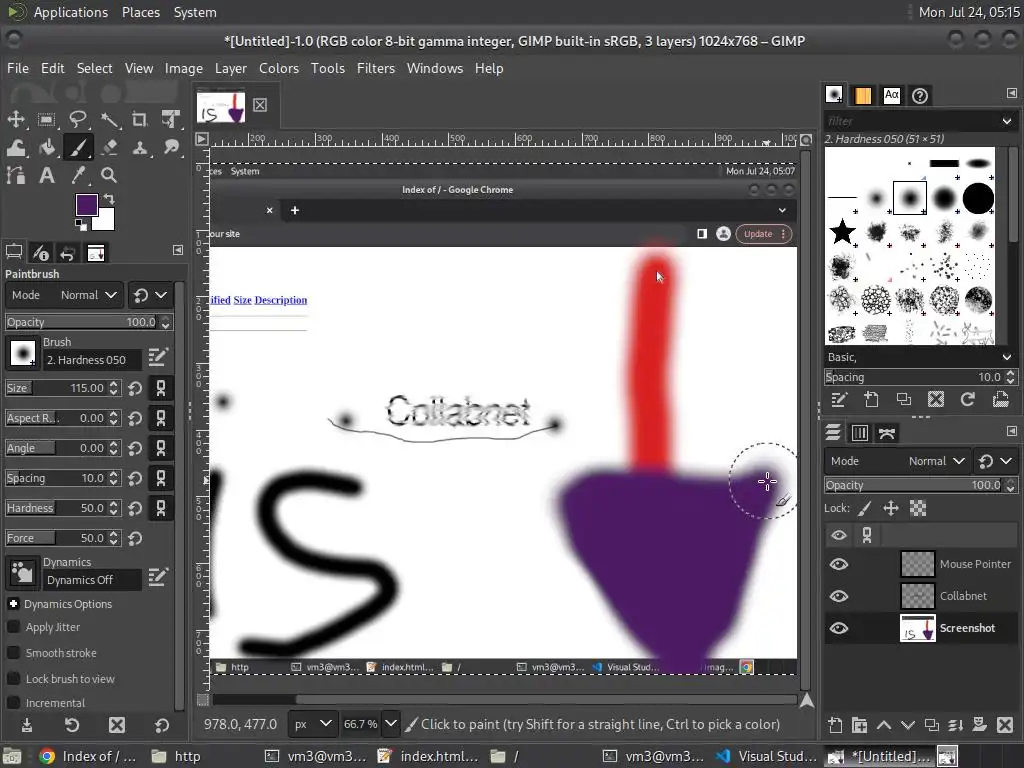Screen dimensions: 1024x768
Task: Enable Apply Jitter checkbox
Action: tap(13, 627)
